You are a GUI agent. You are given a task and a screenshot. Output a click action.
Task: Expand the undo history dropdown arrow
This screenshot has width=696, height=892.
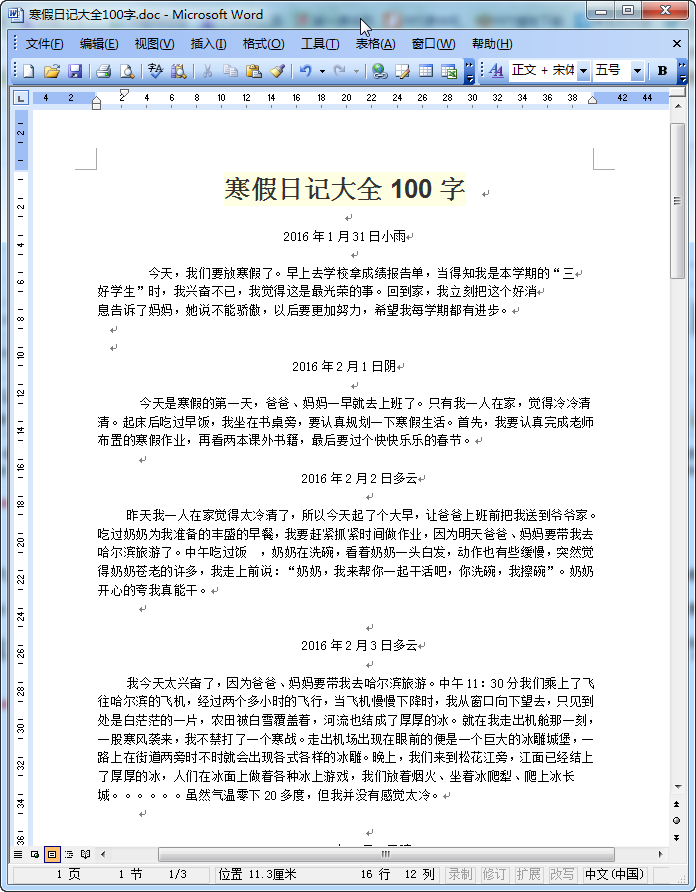pos(322,71)
